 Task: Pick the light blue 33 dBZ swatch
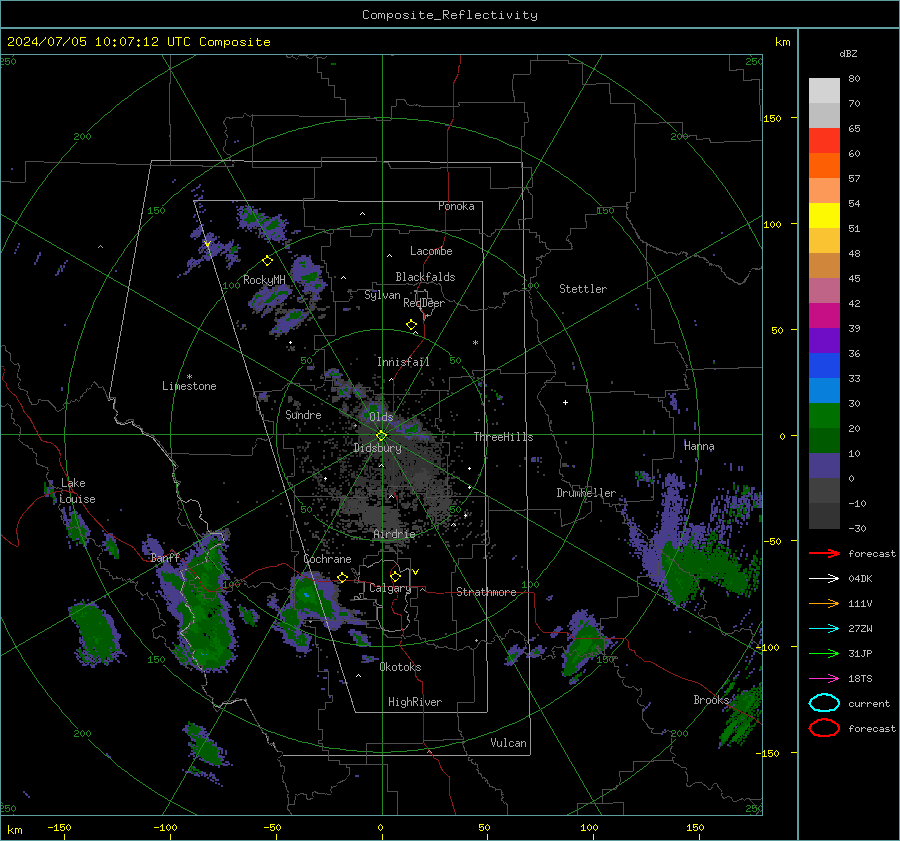[x=824, y=390]
